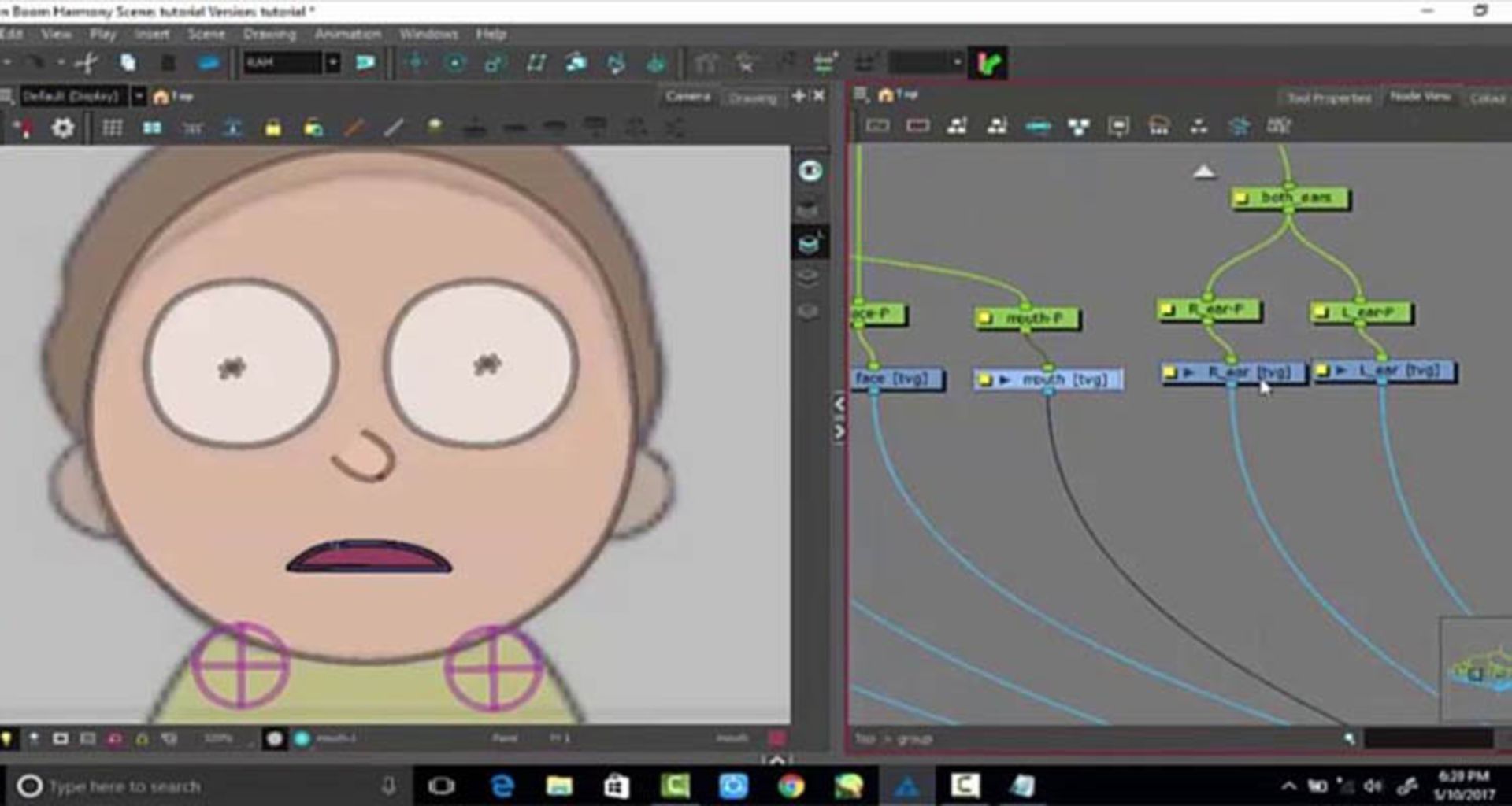Click the eye render icon beside Camera view
Image resolution: width=1512 pixels, height=806 pixels.
810,171
